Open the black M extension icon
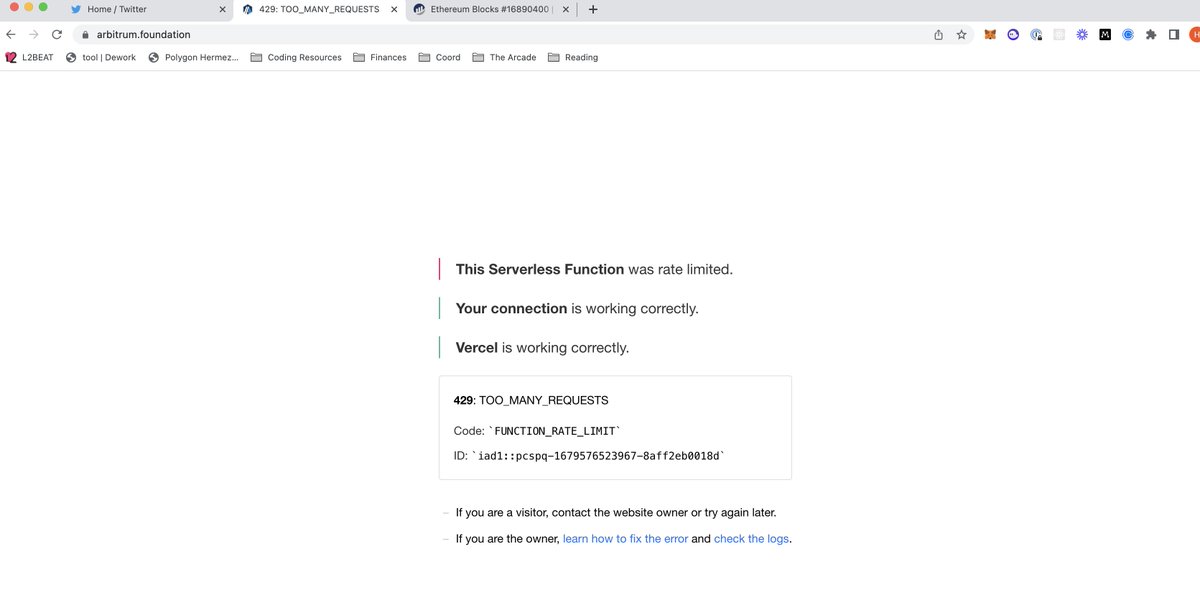This screenshot has width=1200, height=595. 1105,34
